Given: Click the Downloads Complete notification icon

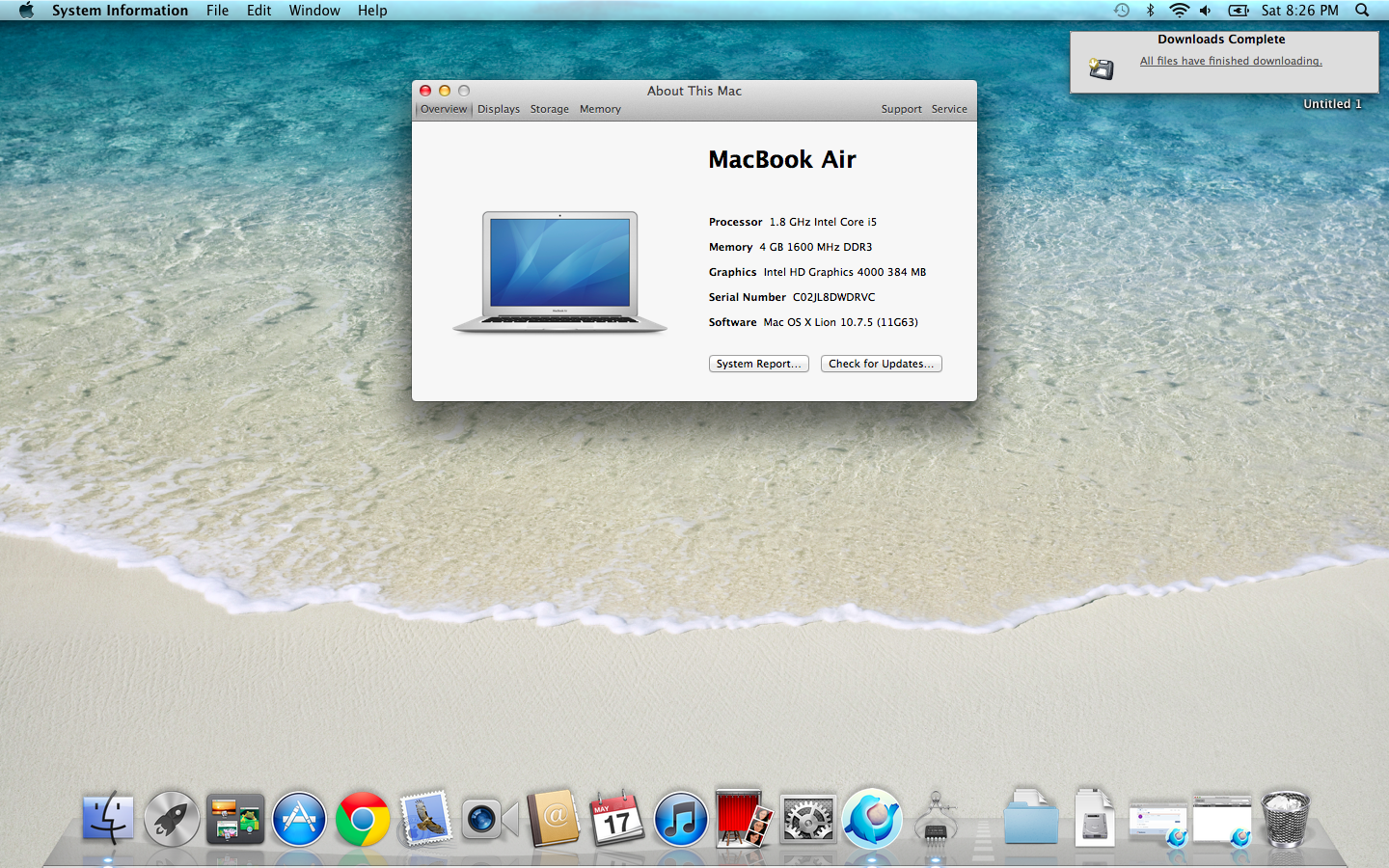Looking at the screenshot, I should [1102, 68].
